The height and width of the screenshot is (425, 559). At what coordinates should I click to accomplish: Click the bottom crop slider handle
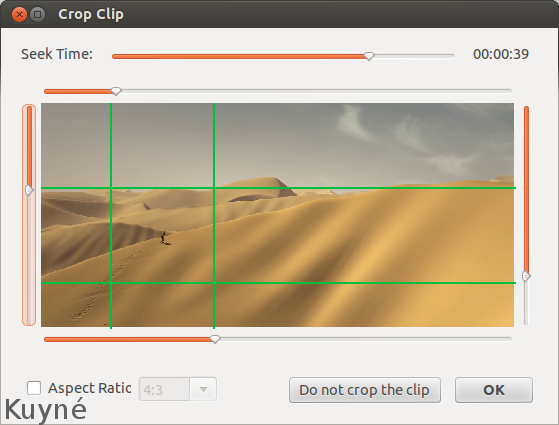pyautogui.click(x=215, y=339)
